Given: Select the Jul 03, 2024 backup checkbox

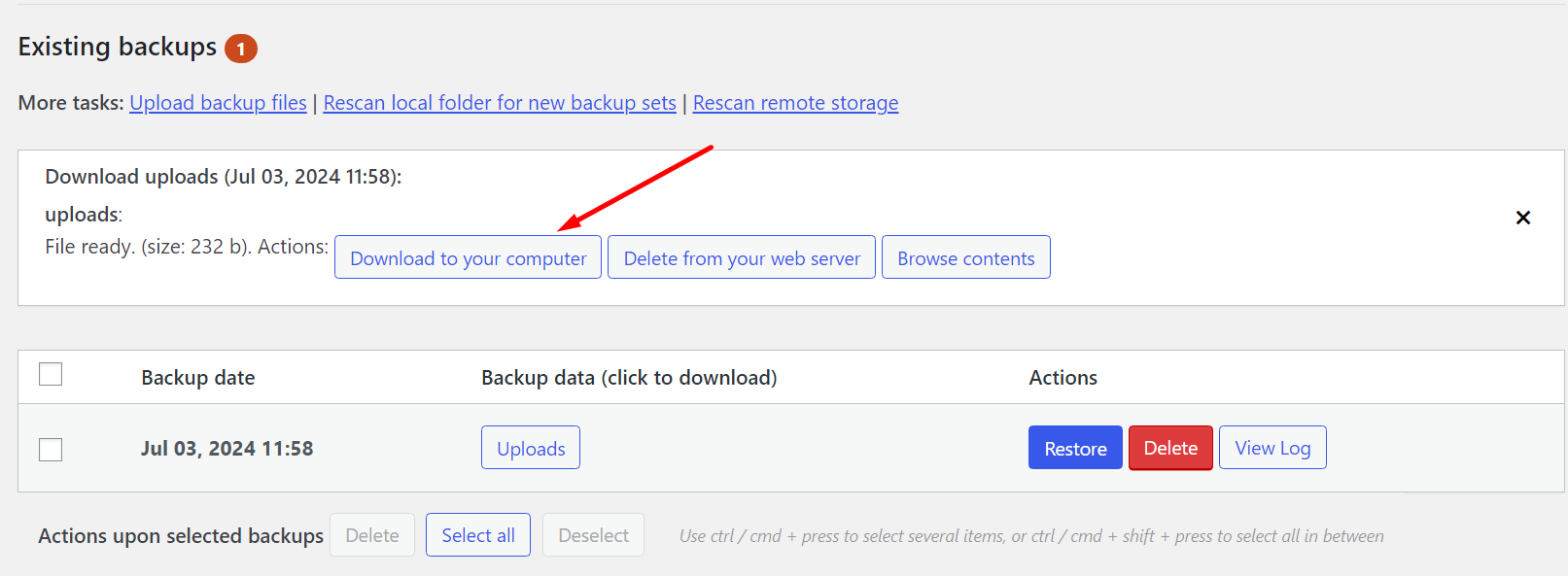Looking at the screenshot, I should pyautogui.click(x=51, y=449).
